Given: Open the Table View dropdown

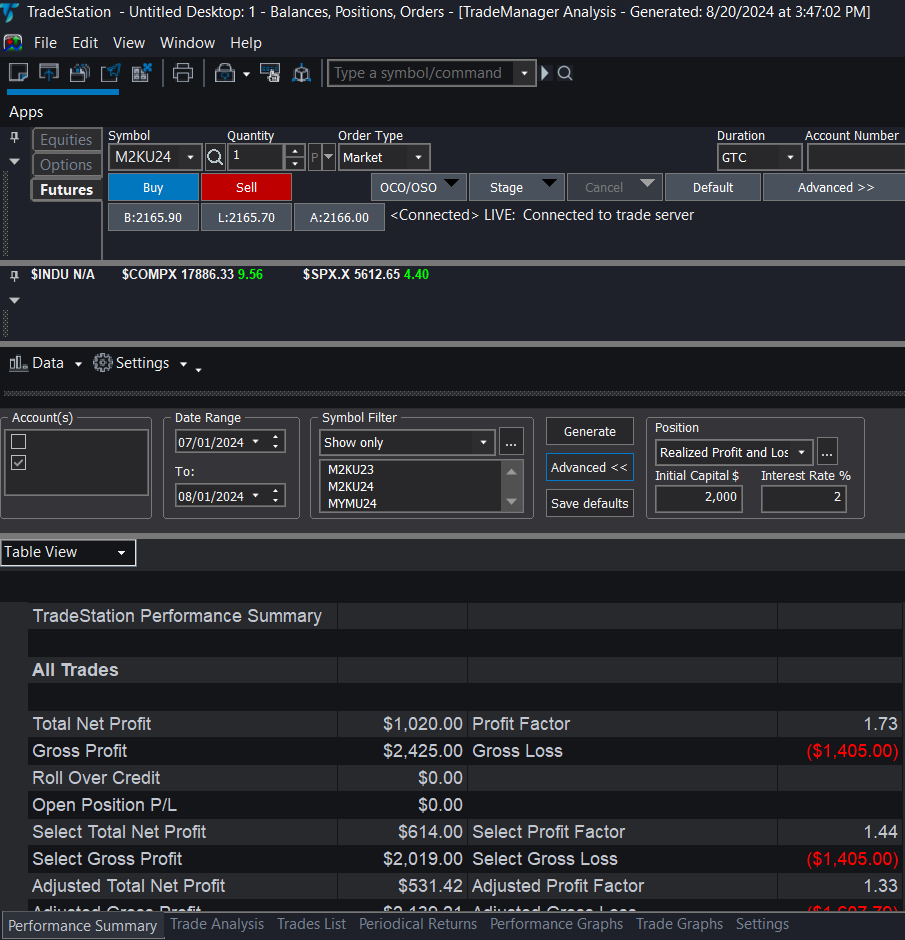Looking at the screenshot, I should (x=122, y=552).
